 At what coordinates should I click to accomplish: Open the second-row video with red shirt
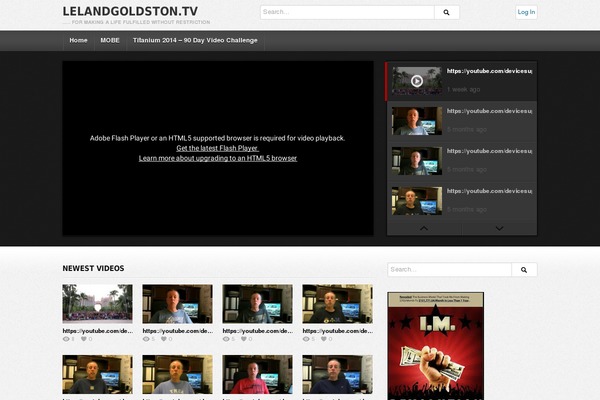coord(258,374)
